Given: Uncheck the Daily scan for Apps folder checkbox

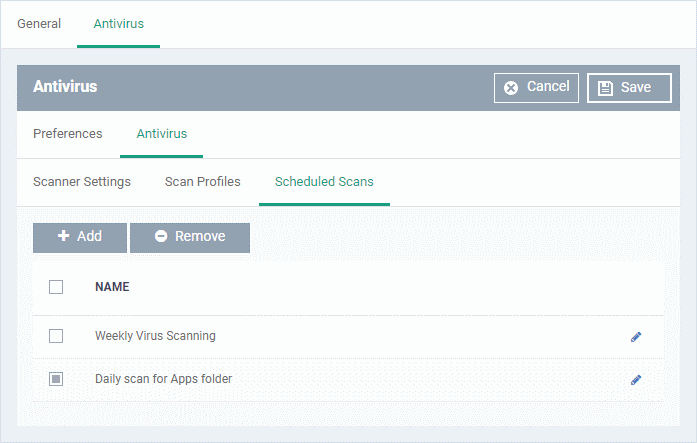Looking at the screenshot, I should [56, 379].
